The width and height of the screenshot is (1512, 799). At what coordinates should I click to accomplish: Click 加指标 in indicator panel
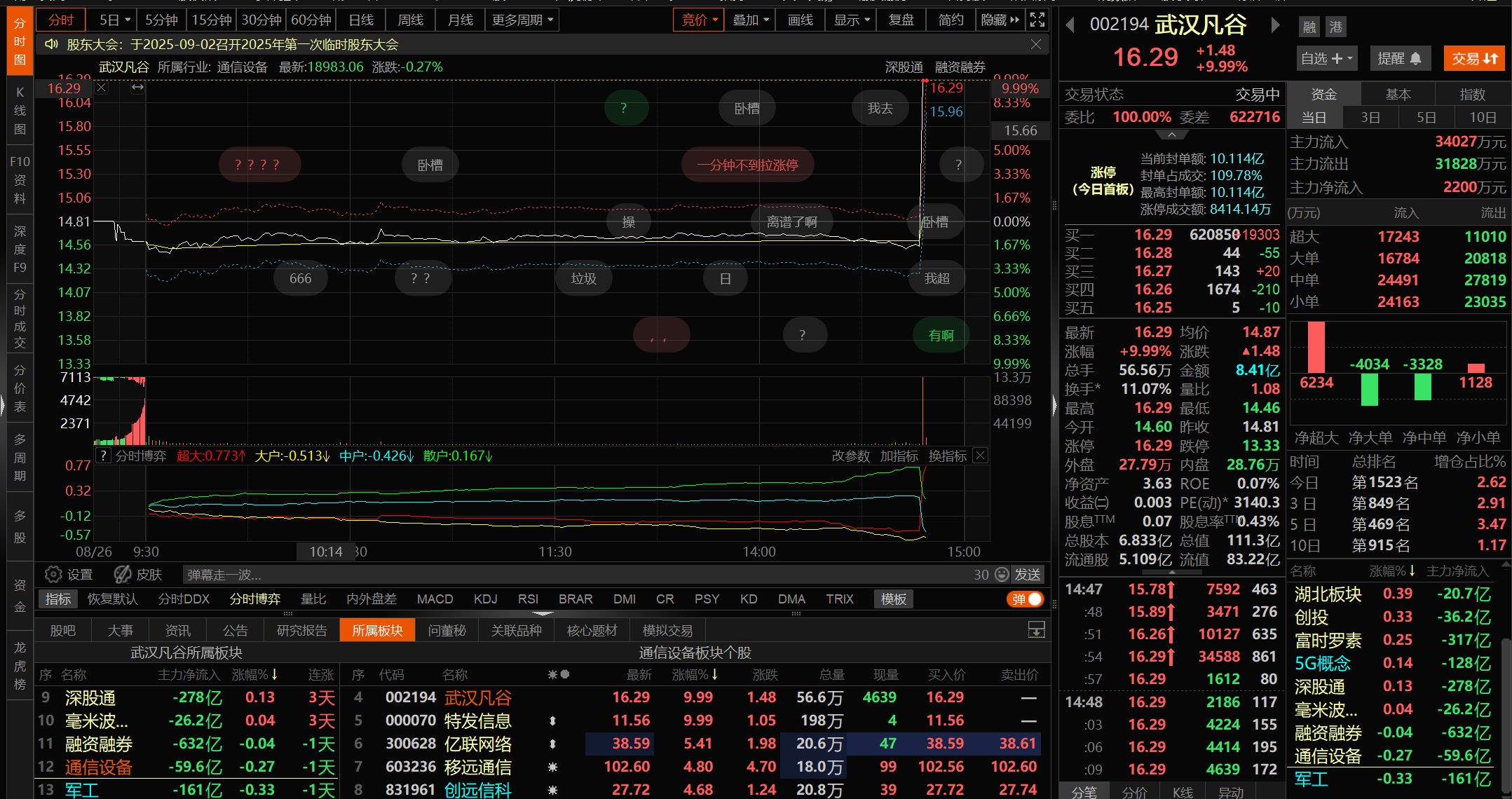pos(899,456)
